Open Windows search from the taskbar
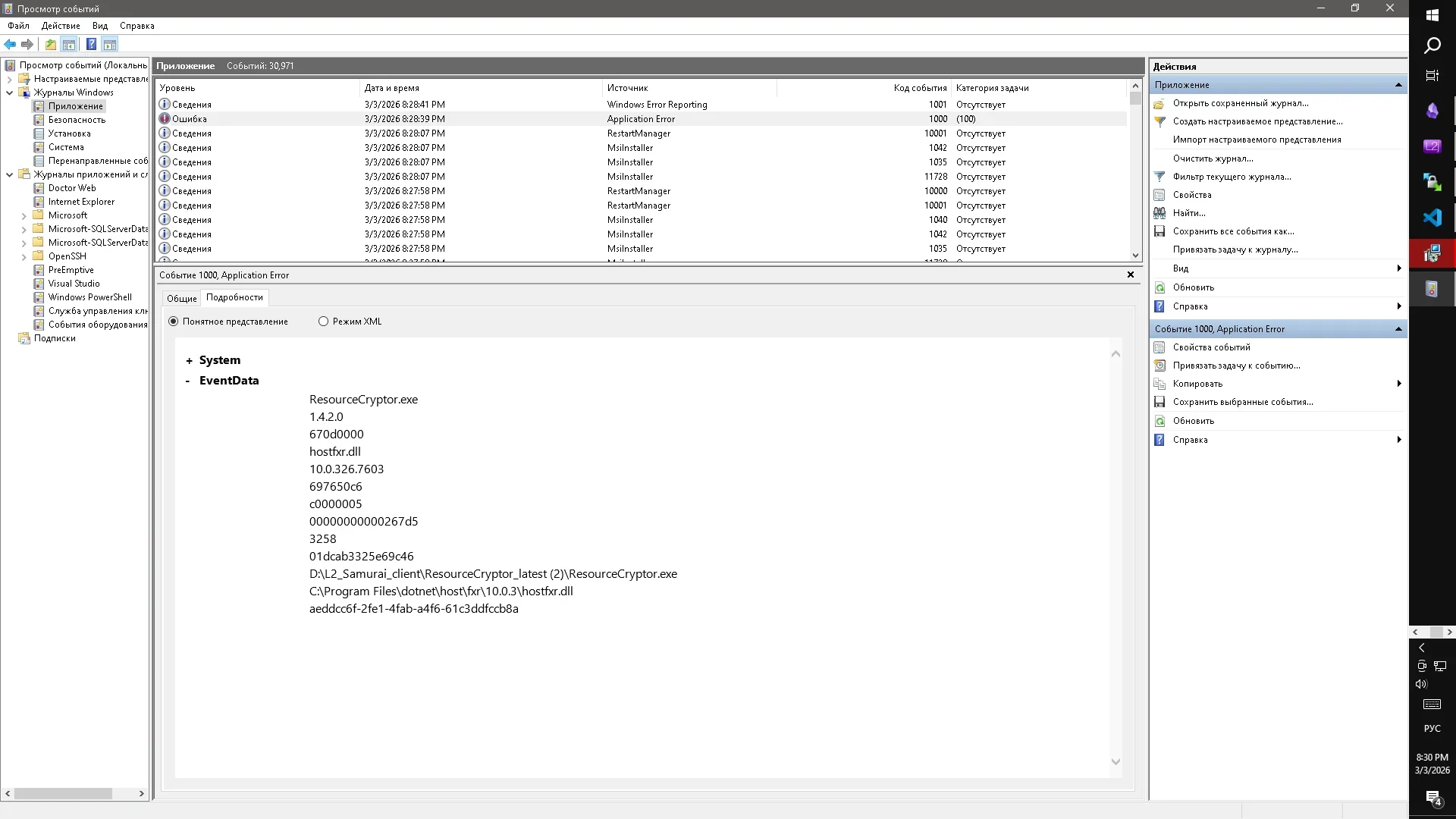1456x819 pixels. coord(1432,45)
